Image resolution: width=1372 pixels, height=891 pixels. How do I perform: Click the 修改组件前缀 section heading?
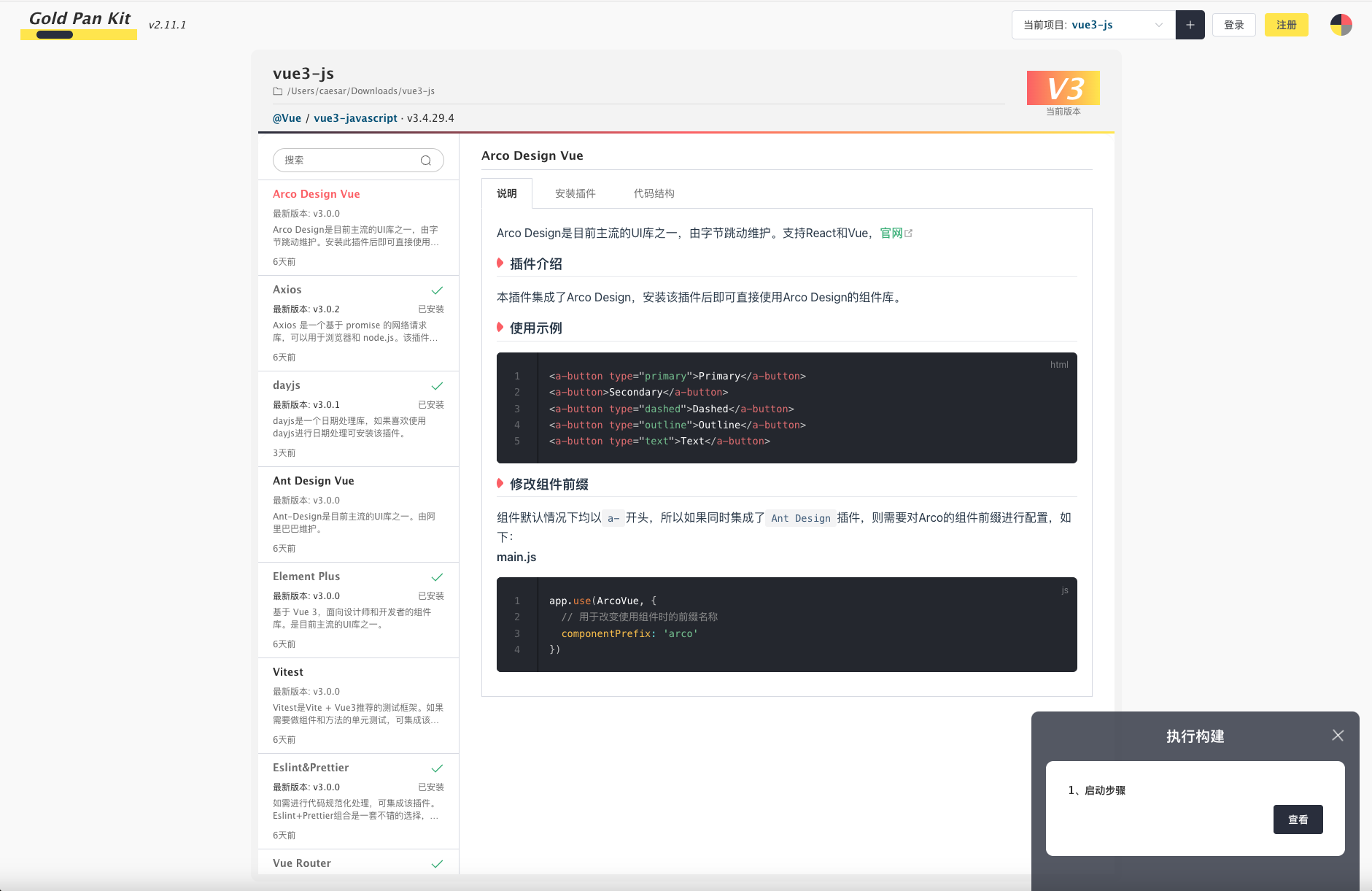pos(549,485)
